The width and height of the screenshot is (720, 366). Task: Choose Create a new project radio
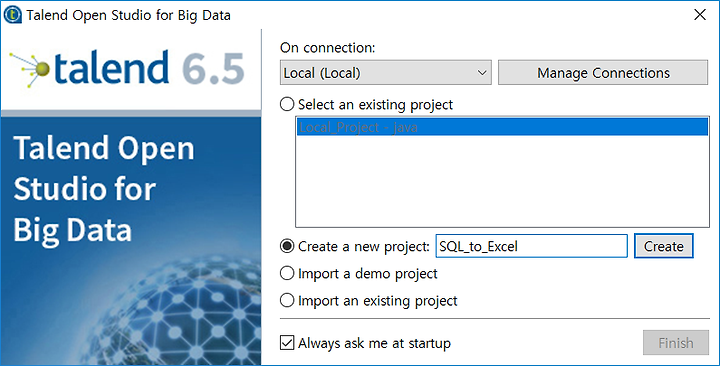point(287,246)
